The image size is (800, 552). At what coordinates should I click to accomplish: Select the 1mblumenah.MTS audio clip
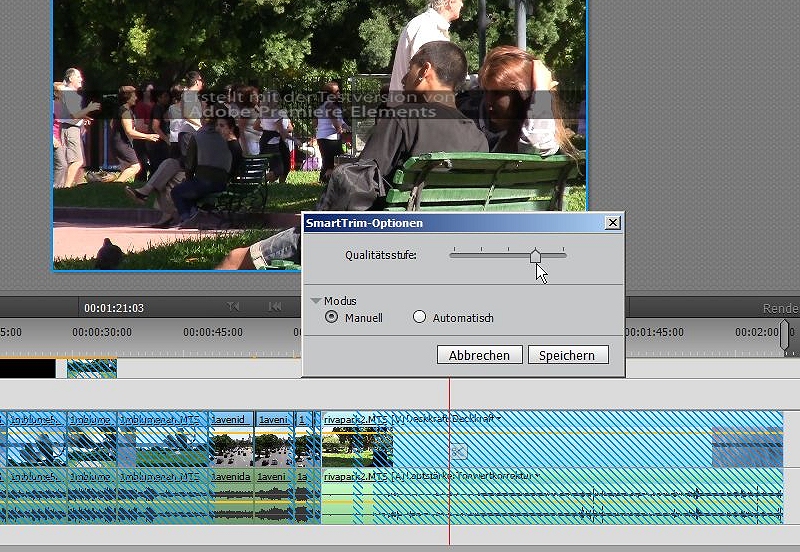coord(163,496)
